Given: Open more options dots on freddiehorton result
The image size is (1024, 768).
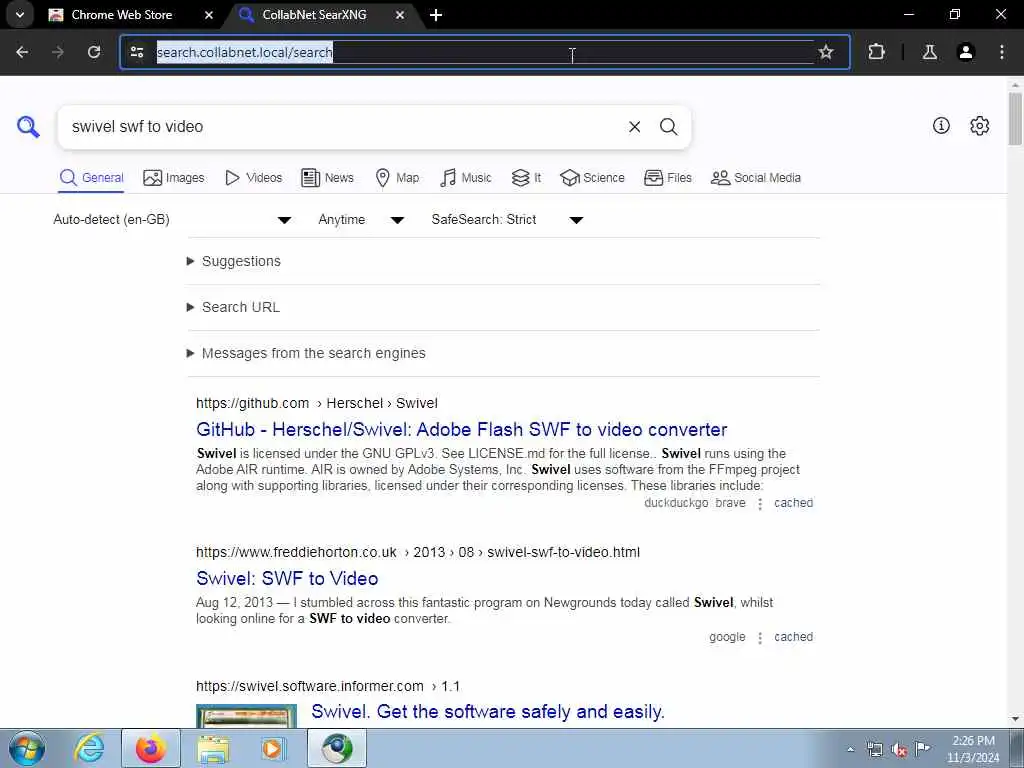Looking at the screenshot, I should 760,637.
